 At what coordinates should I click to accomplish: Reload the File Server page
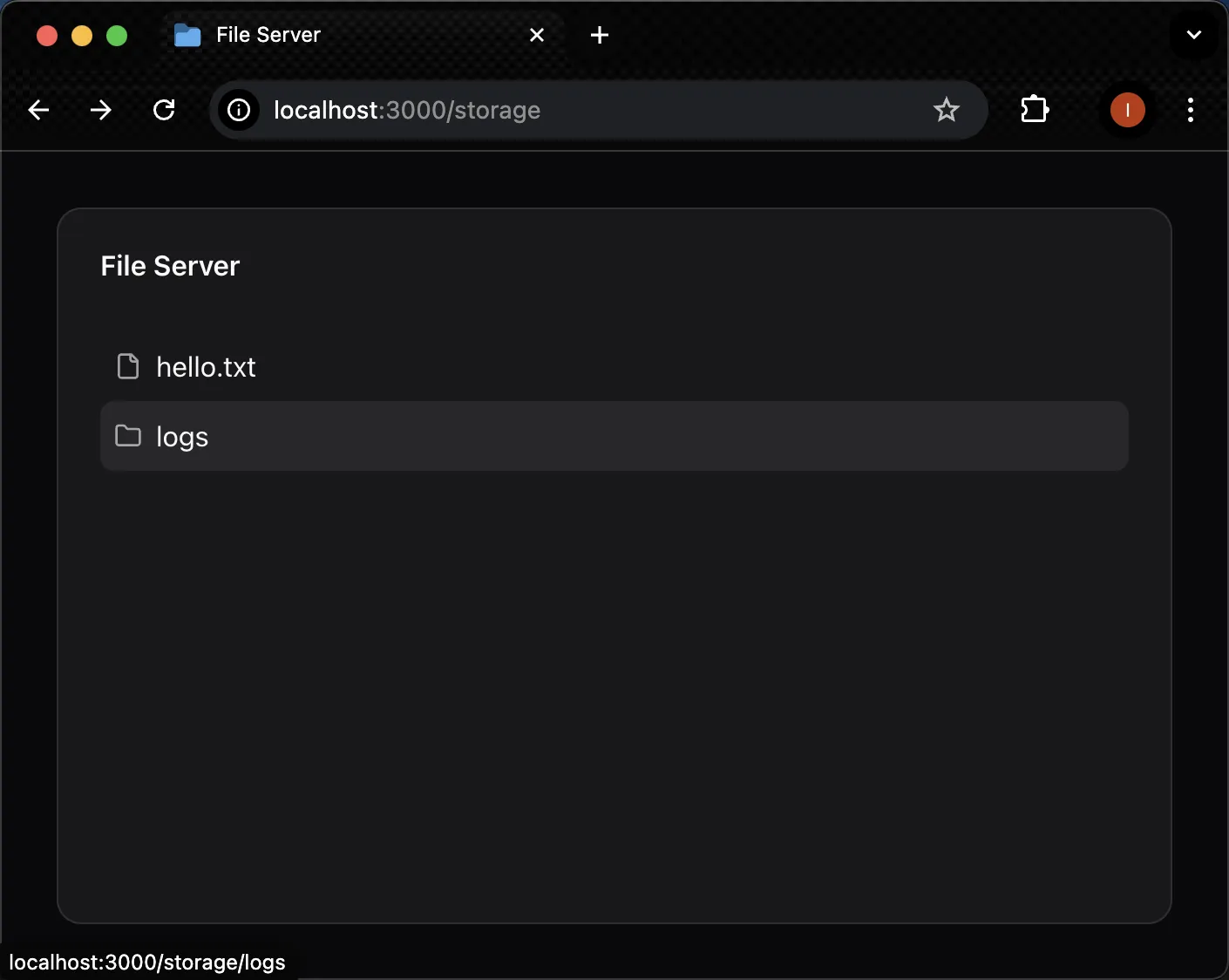pos(164,110)
